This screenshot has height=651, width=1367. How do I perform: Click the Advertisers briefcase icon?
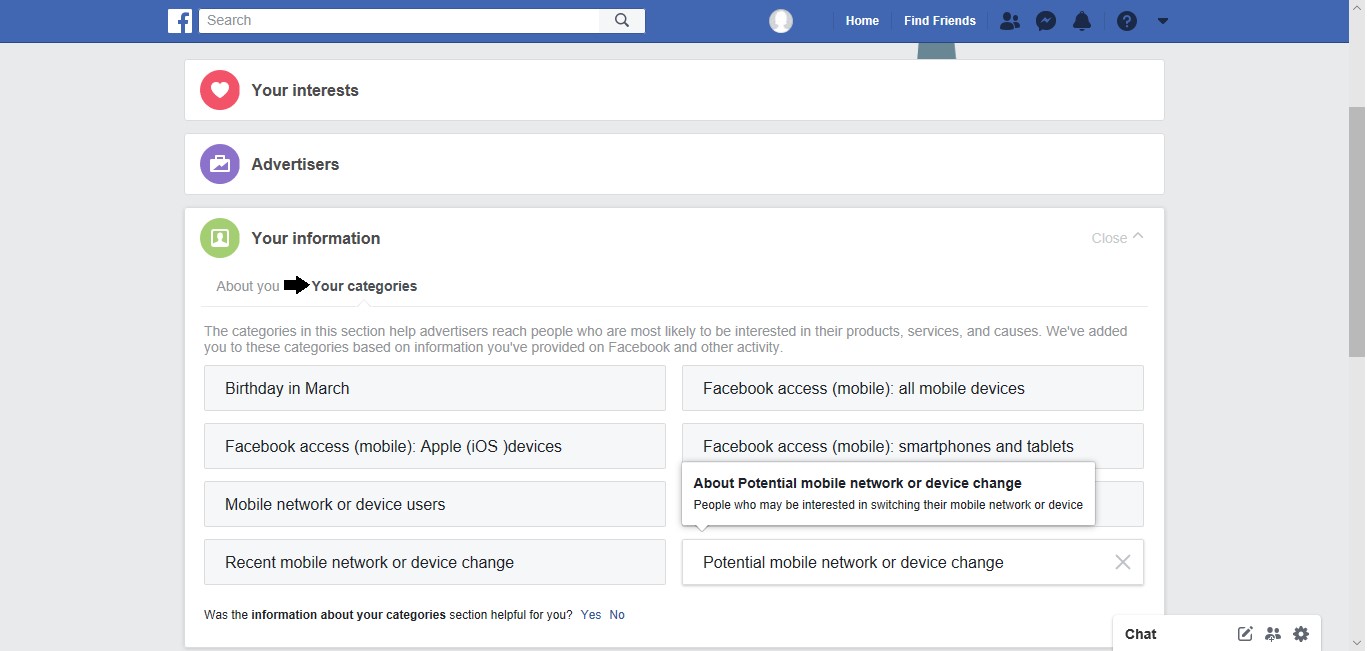pyautogui.click(x=220, y=164)
